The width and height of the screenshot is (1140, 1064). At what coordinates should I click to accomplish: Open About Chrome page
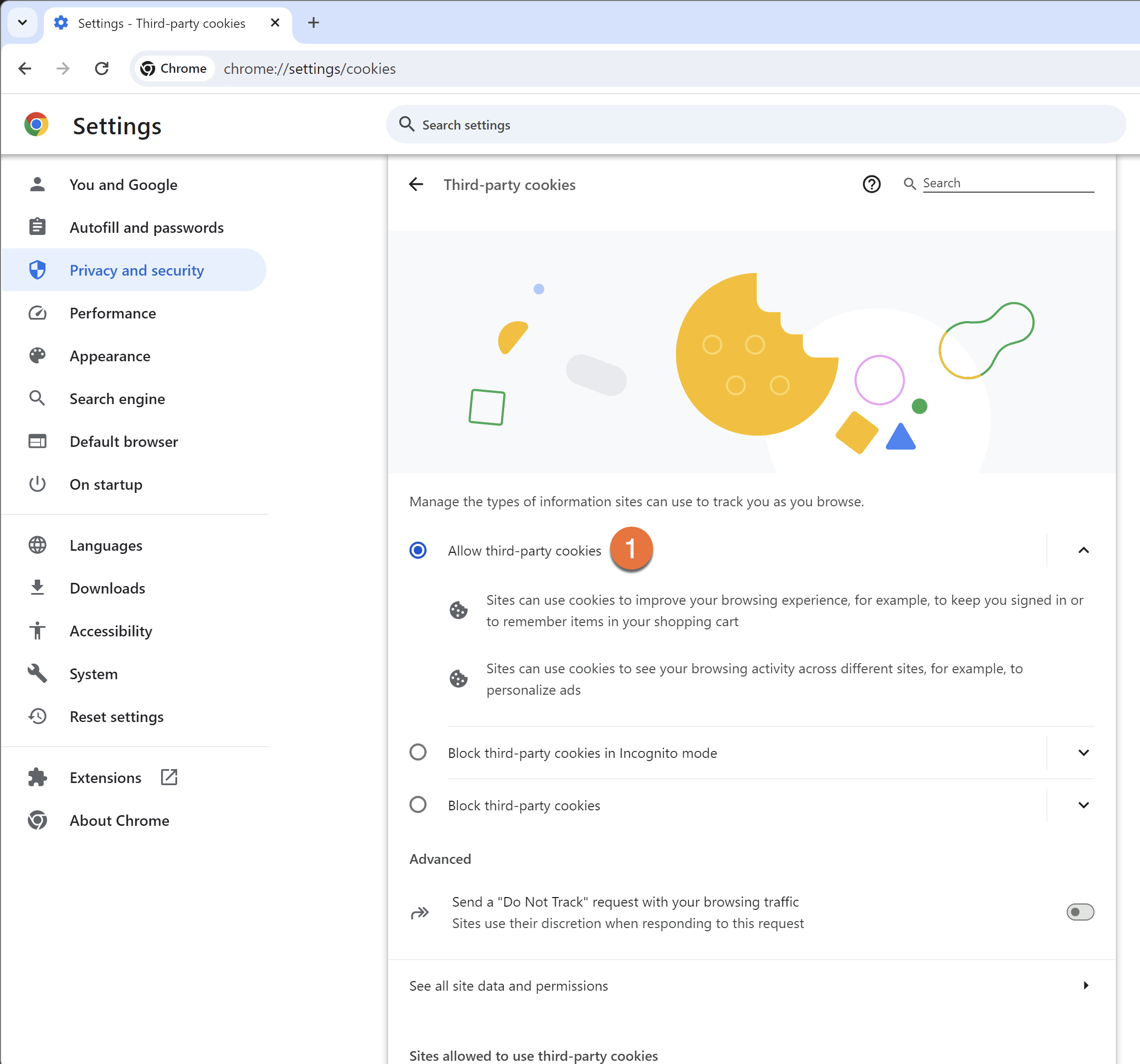point(119,820)
